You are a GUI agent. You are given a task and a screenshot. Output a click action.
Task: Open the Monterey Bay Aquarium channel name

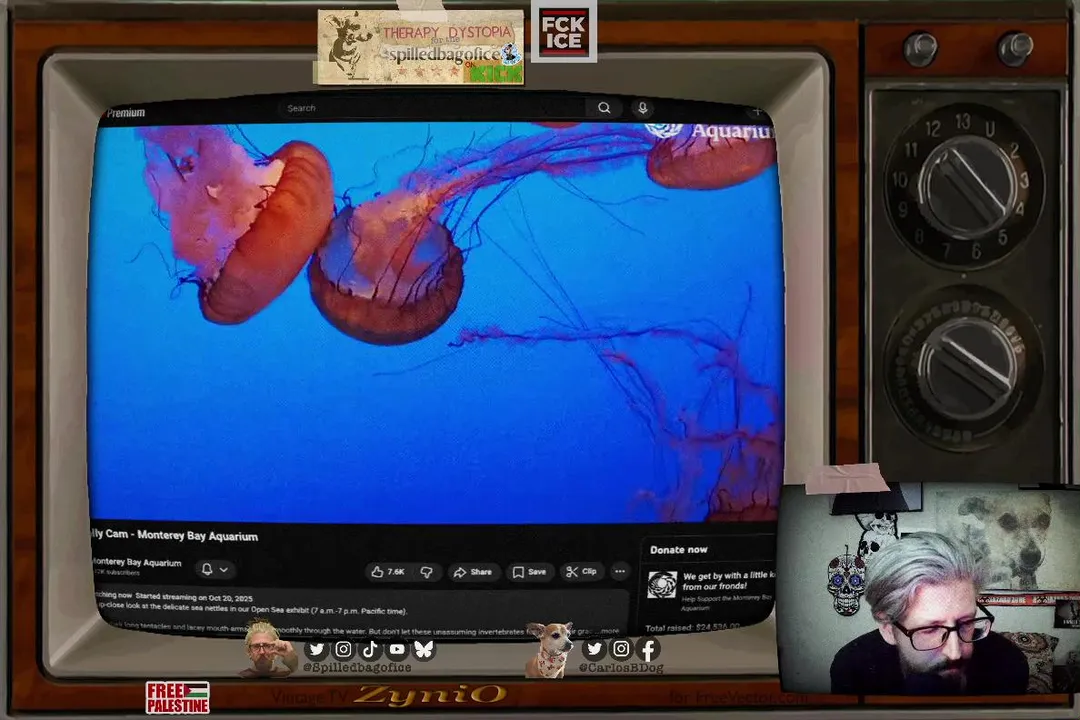pyautogui.click(x=136, y=562)
